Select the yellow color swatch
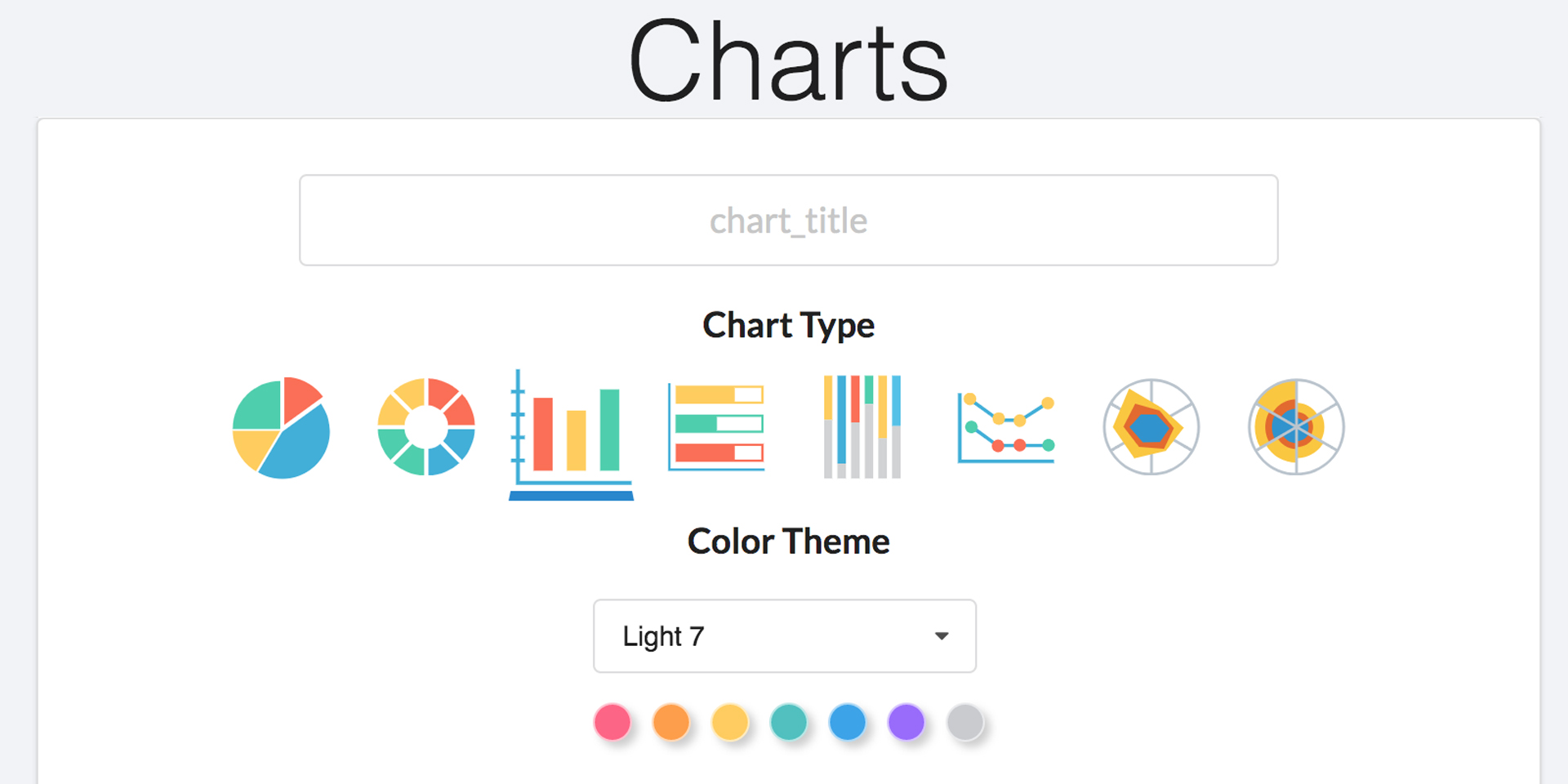Screen dimensions: 1568x784 tap(730, 722)
